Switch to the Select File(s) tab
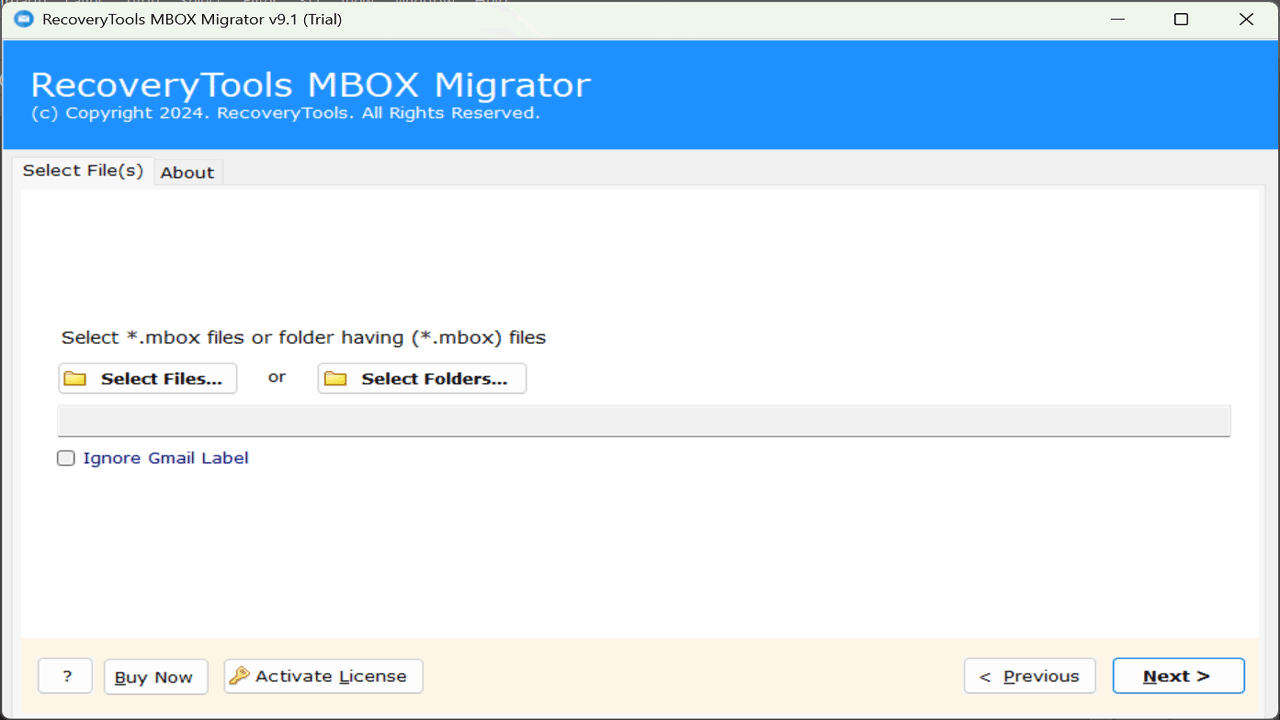 pyautogui.click(x=83, y=170)
